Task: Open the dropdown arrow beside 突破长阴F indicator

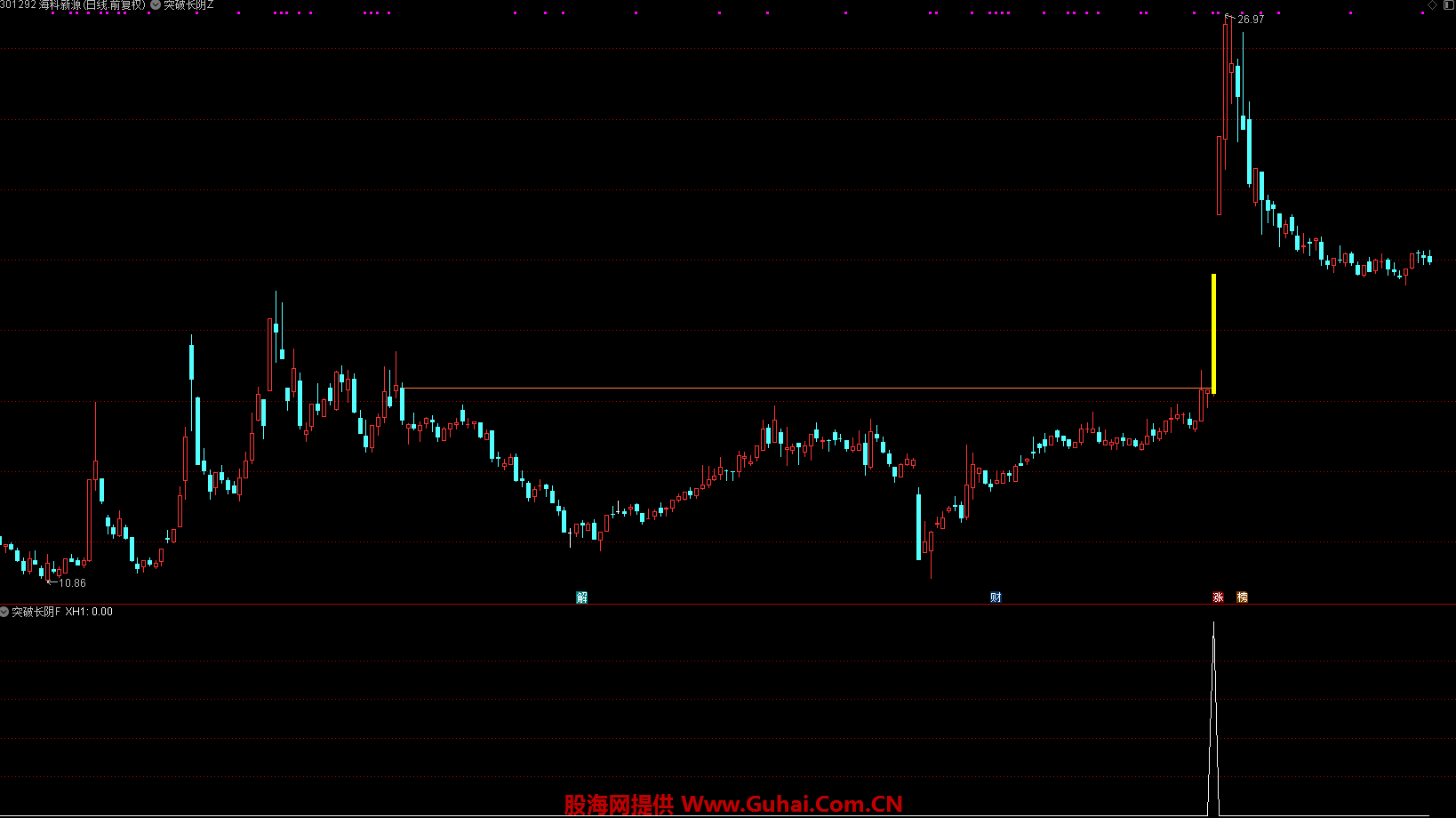Action: point(4,612)
